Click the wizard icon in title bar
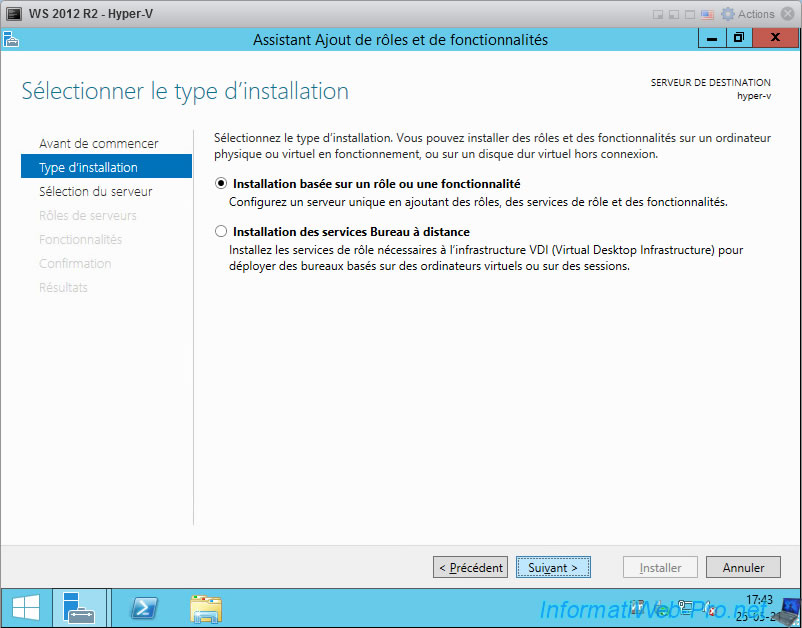The width and height of the screenshot is (802, 628). pyautogui.click(x=11, y=39)
